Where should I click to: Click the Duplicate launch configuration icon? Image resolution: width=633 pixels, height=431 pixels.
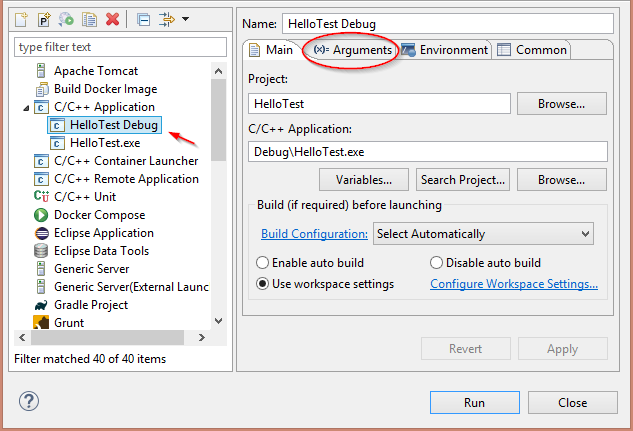tap(90, 19)
